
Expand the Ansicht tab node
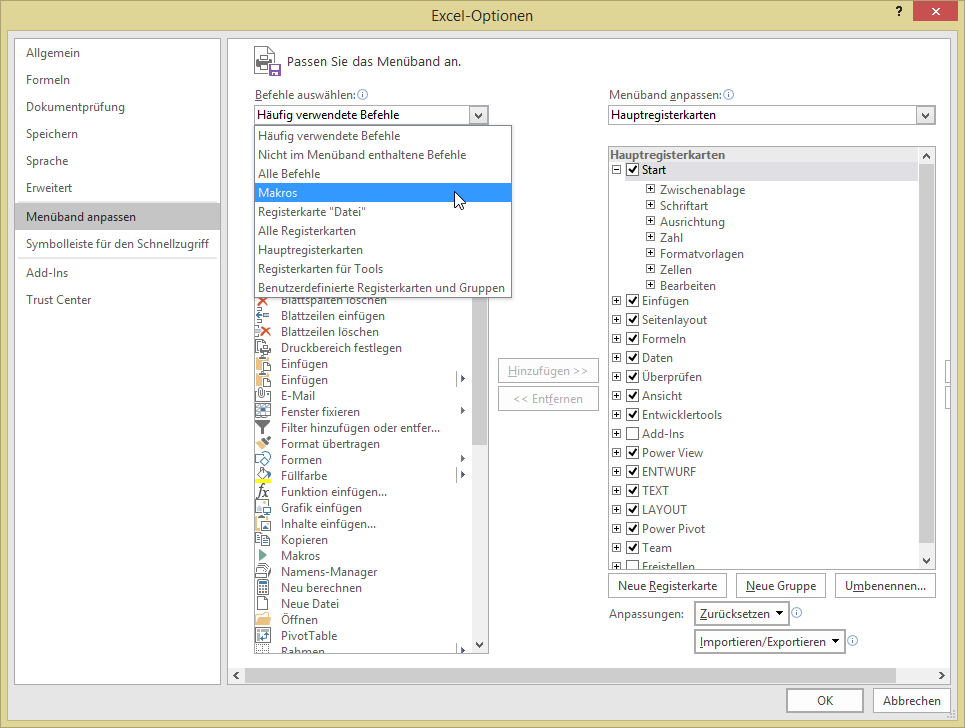616,396
